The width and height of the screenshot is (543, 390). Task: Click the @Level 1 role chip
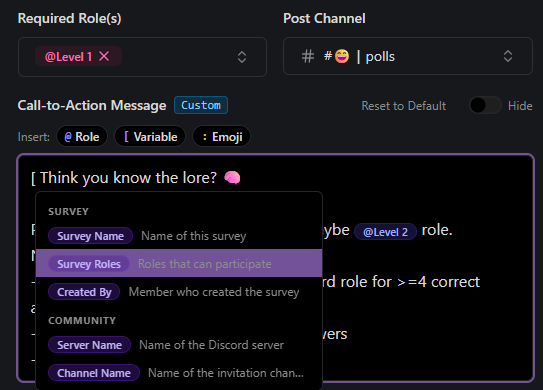pos(78,56)
